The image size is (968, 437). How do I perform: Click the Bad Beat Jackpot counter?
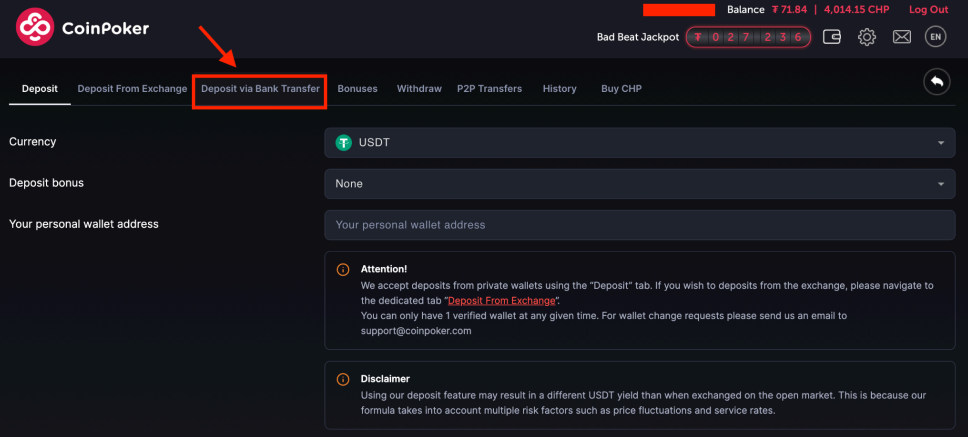tap(748, 37)
